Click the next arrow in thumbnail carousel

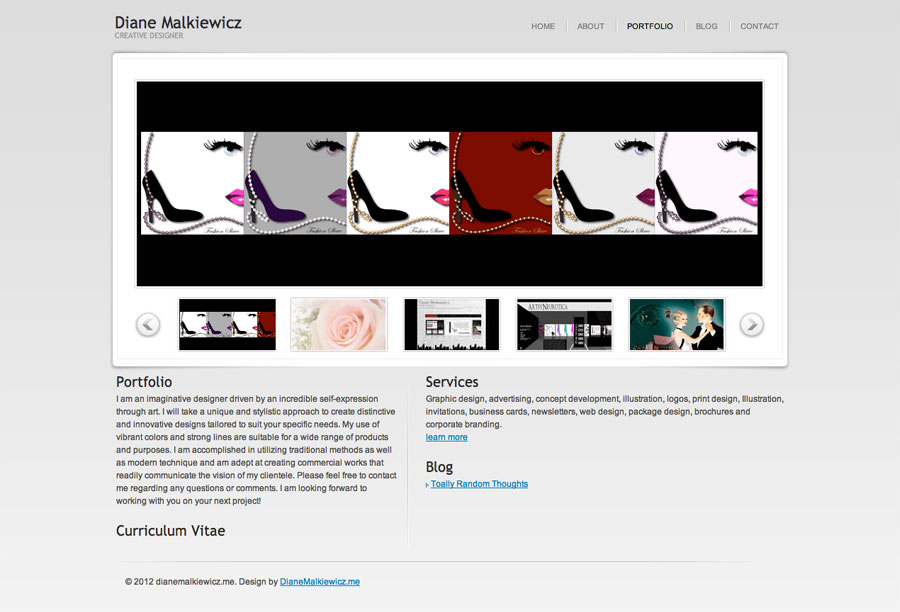point(751,325)
